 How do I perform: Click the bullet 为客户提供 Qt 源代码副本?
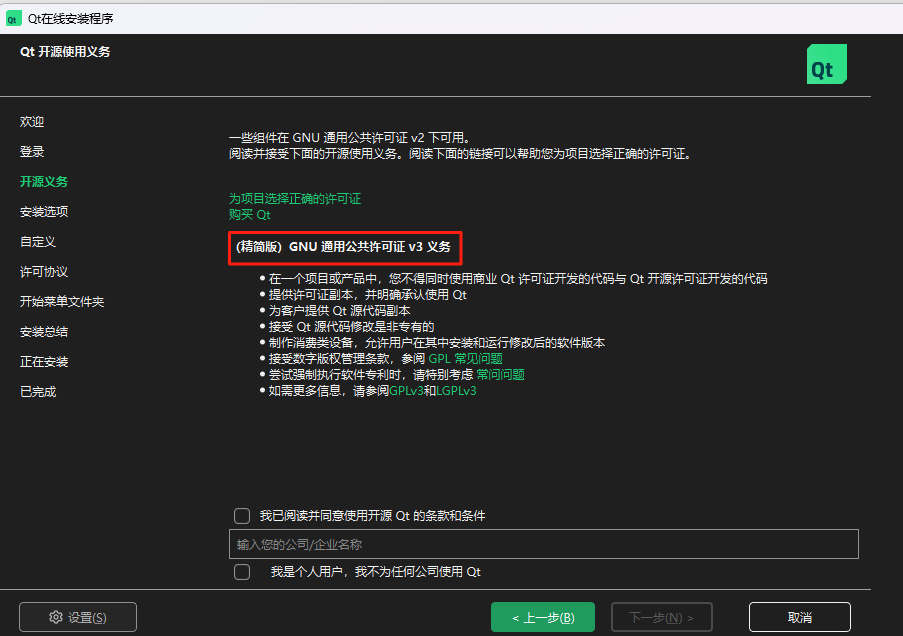point(339,311)
